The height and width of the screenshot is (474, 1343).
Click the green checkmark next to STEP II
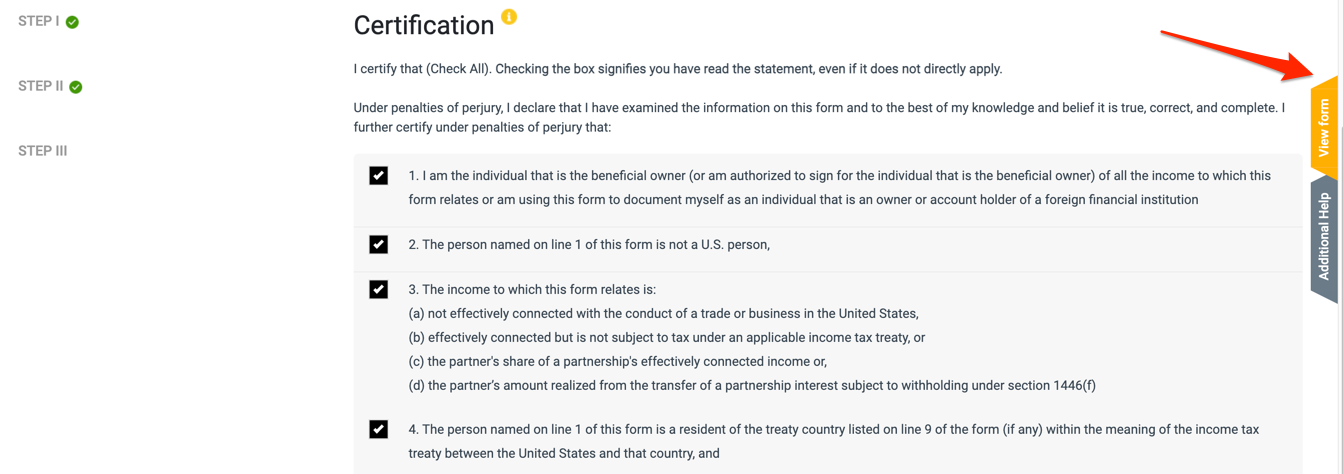click(x=76, y=87)
